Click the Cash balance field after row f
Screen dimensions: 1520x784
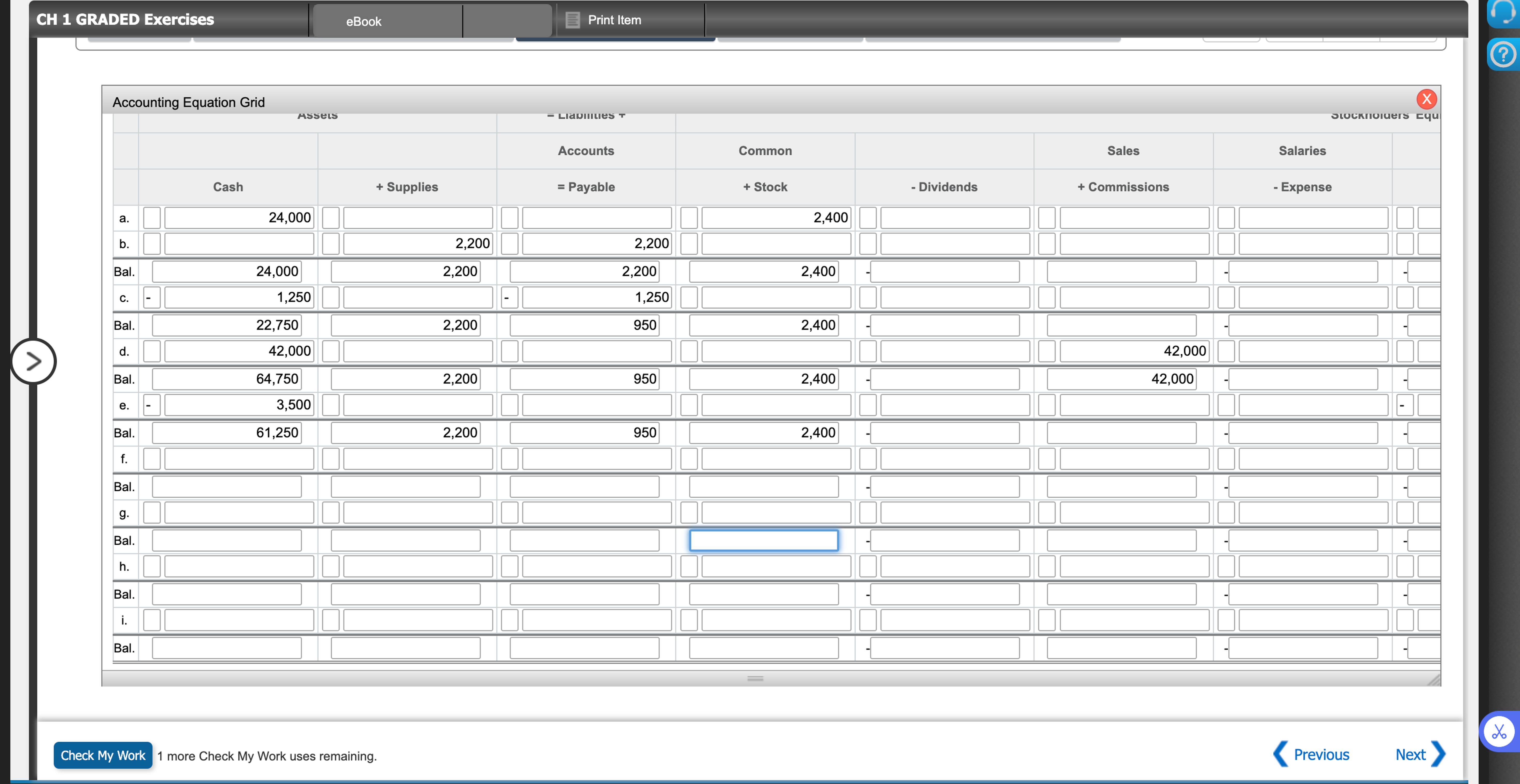pos(227,487)
